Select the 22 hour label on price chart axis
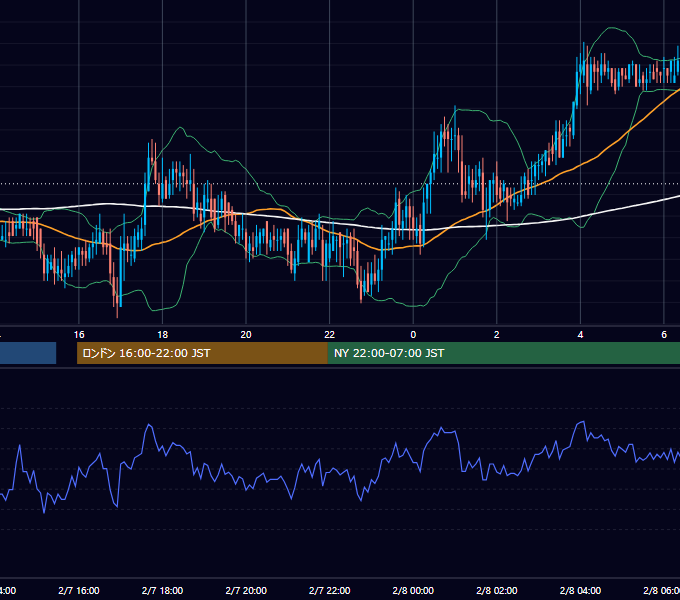 pos(330,335)
